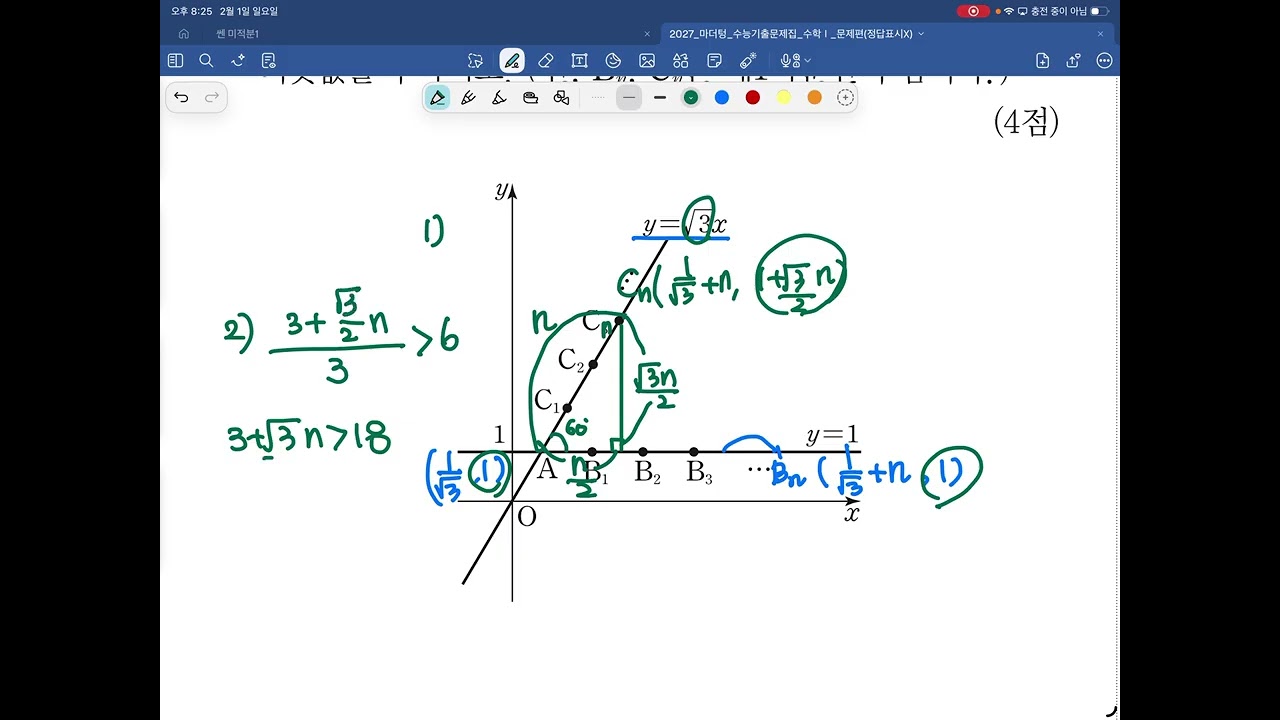This screenshot has width=1280, height=720.
Task: Close the 쎈 미적분1 tab
Action: (x=647, y=33)
